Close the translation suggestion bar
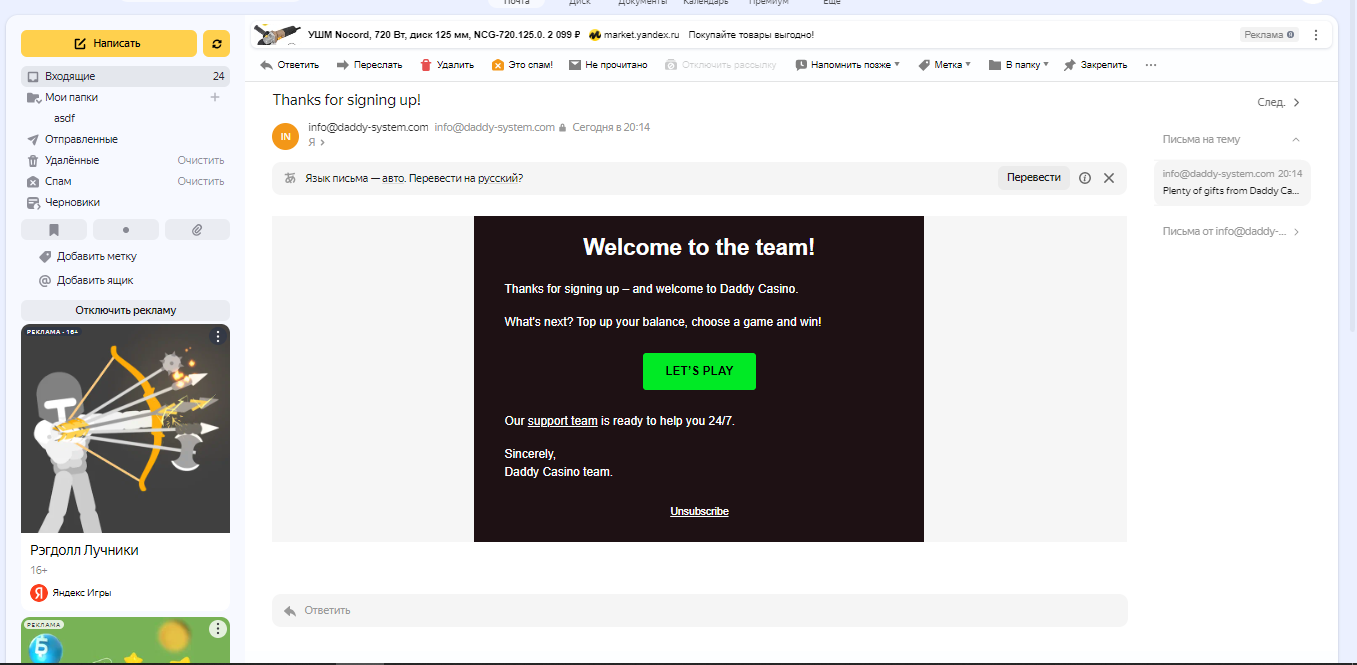The width and height of the screenshot is (1357, 665). point(1109,178)
